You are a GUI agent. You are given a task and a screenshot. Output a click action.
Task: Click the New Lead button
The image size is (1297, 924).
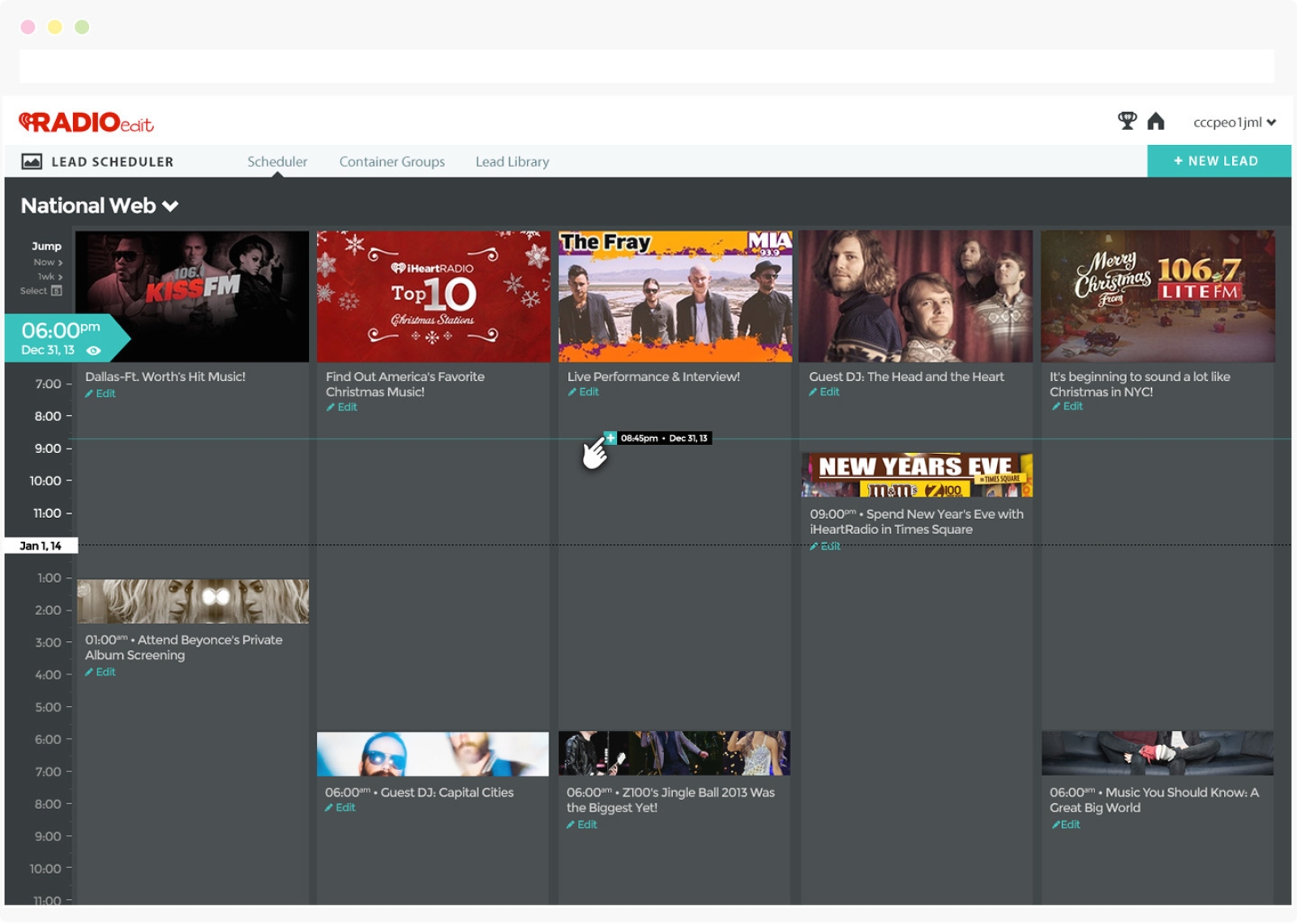(x=1218, y=161)
